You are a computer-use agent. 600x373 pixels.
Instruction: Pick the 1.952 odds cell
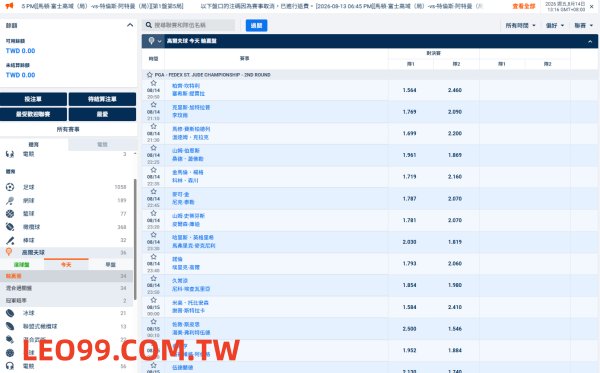409,350
